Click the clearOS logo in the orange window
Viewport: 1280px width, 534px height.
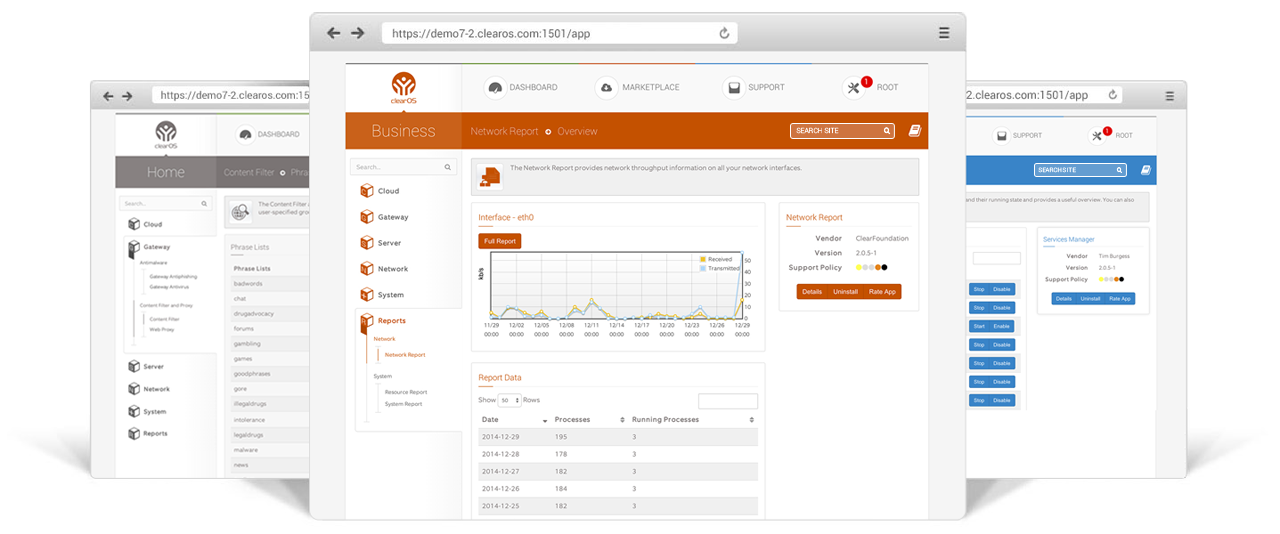403,87
